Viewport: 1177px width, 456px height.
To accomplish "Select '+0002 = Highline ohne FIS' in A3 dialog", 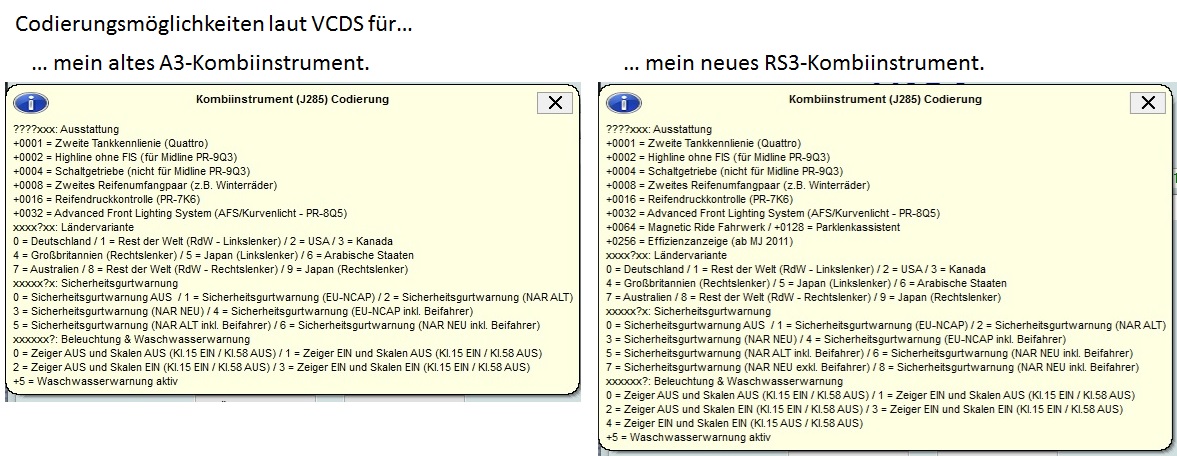I will point(125,158).
